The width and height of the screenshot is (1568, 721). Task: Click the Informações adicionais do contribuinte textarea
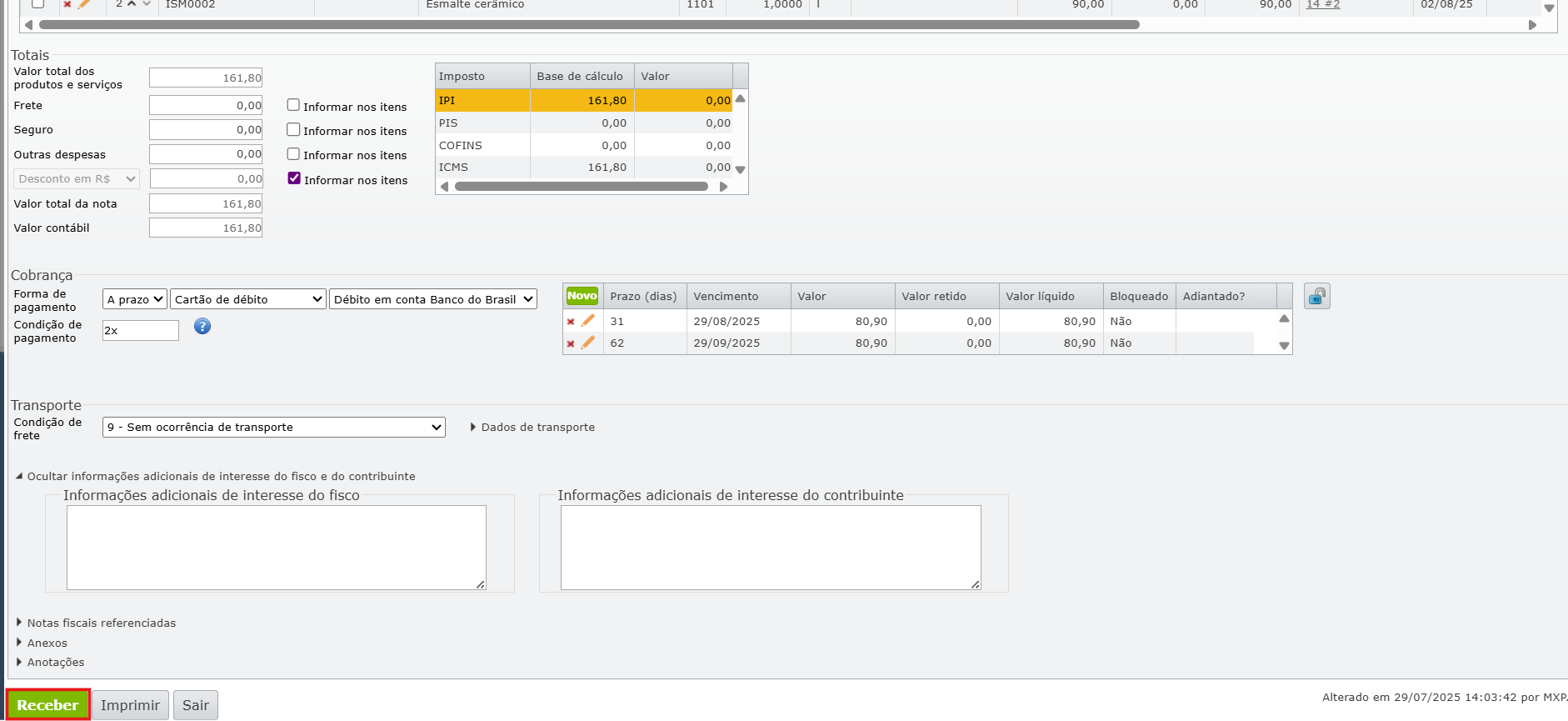[771, 548]
